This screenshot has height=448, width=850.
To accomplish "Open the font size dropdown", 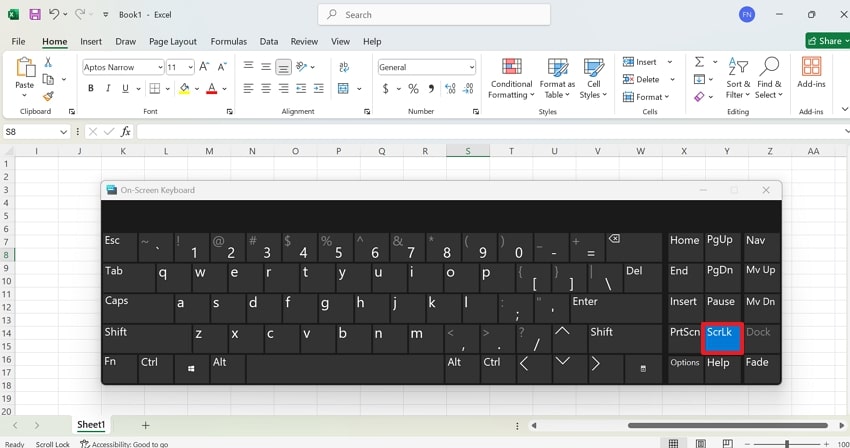I will tap(190, 67).
